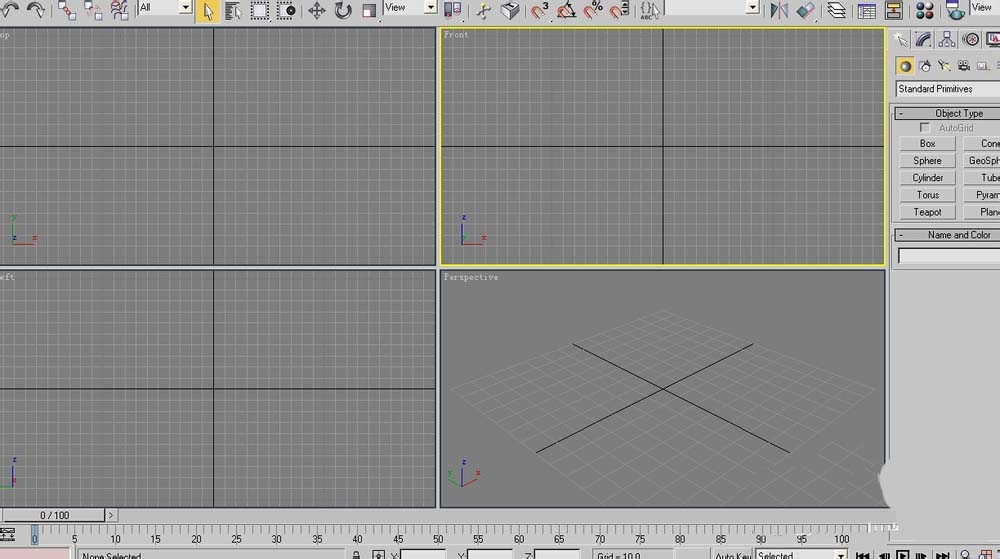Click the Box primitive button
Image resolution: width=1000 pixels, height=559 pixels.
(927, 143)
